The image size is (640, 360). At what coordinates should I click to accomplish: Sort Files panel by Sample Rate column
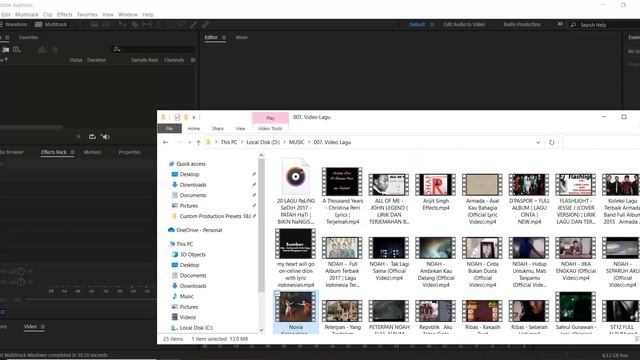[x=144, y=60]
